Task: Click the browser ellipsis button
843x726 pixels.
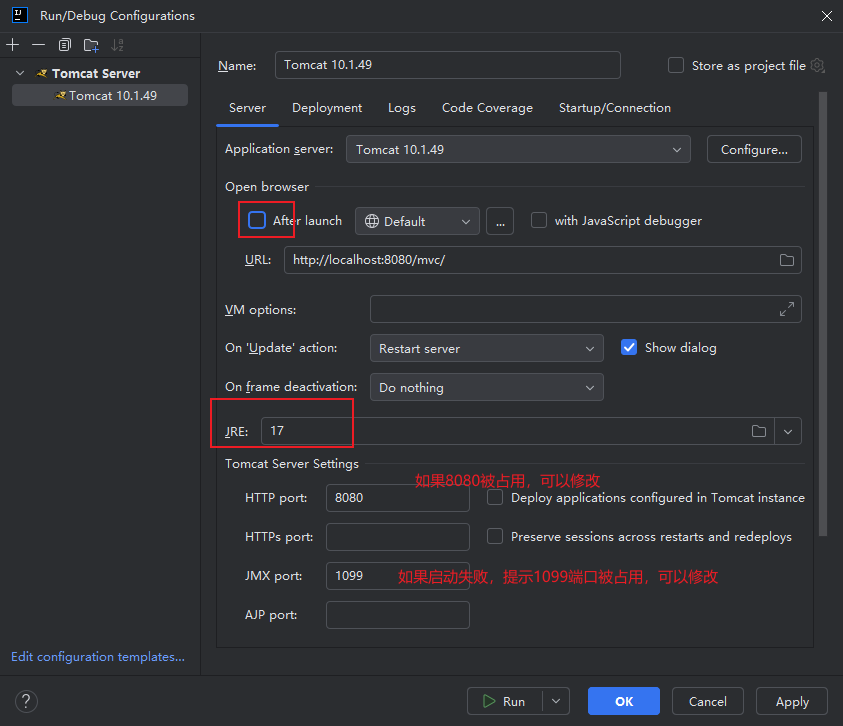Action: (500, 221)
